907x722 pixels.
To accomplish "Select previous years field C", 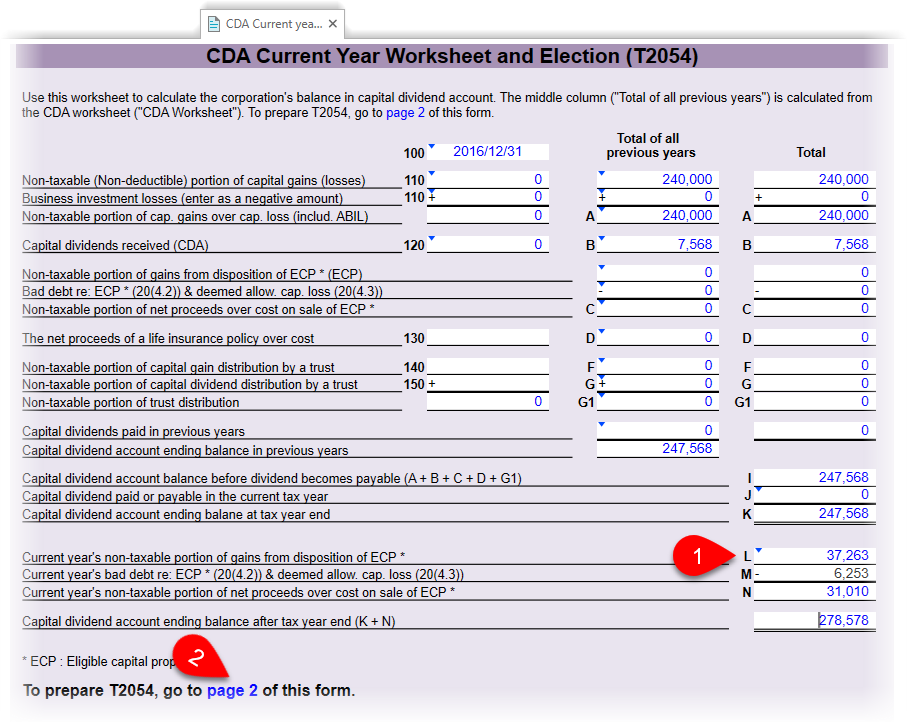I will click(658, 308).
